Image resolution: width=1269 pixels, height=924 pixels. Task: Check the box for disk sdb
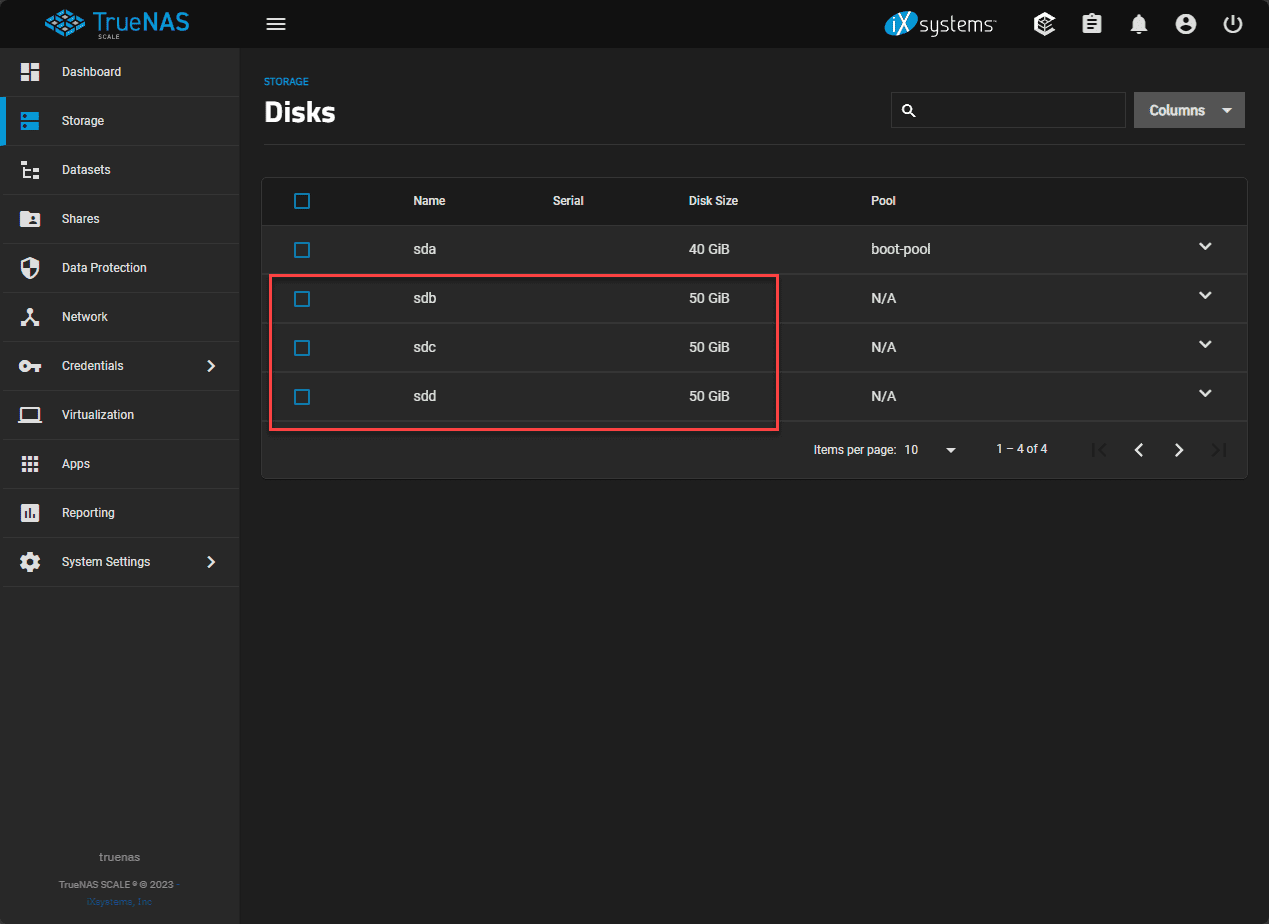302,299
